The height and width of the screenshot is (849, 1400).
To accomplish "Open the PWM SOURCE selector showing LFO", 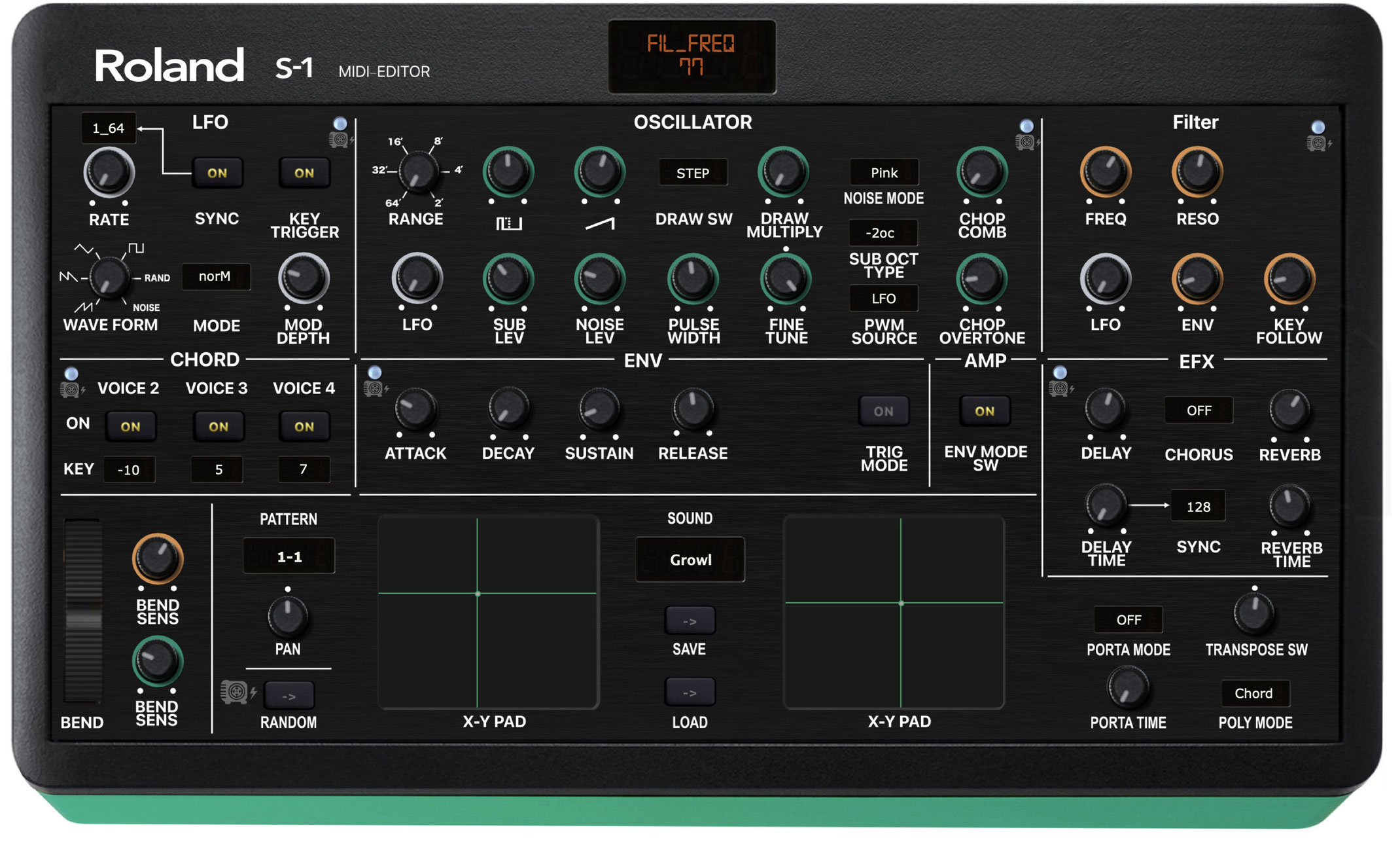I will click(884, 298).
